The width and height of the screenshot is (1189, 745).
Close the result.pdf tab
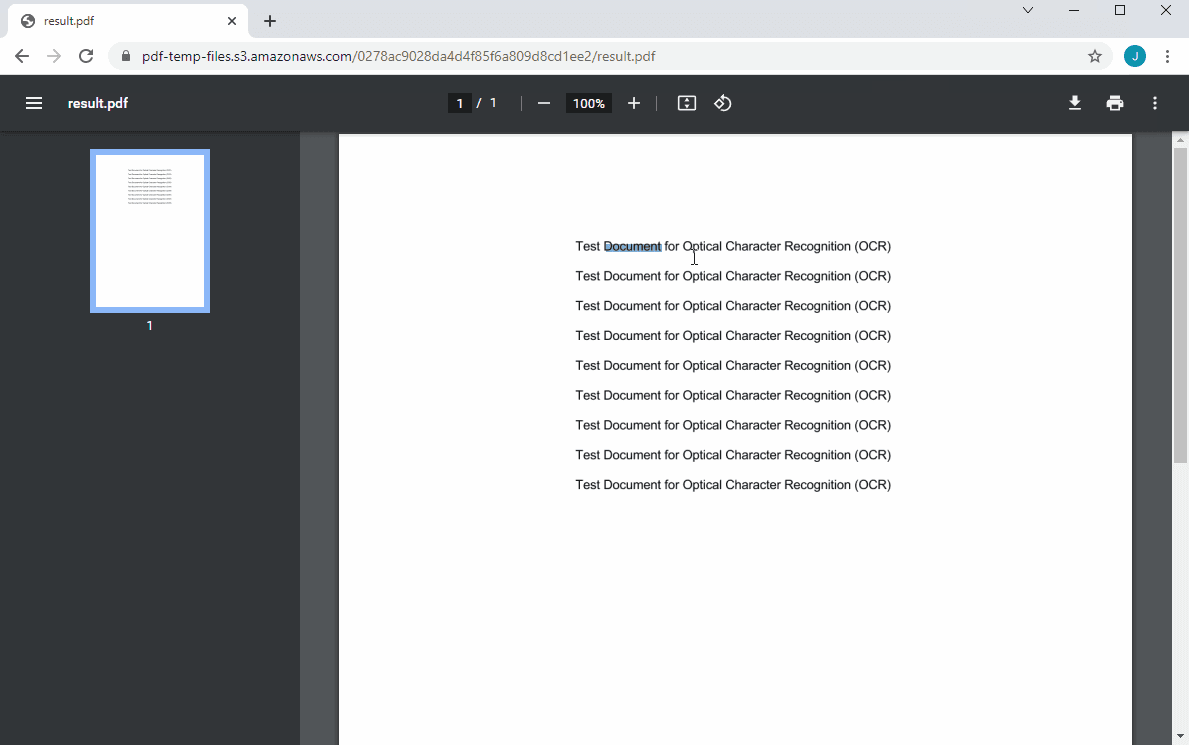(232, 21)
